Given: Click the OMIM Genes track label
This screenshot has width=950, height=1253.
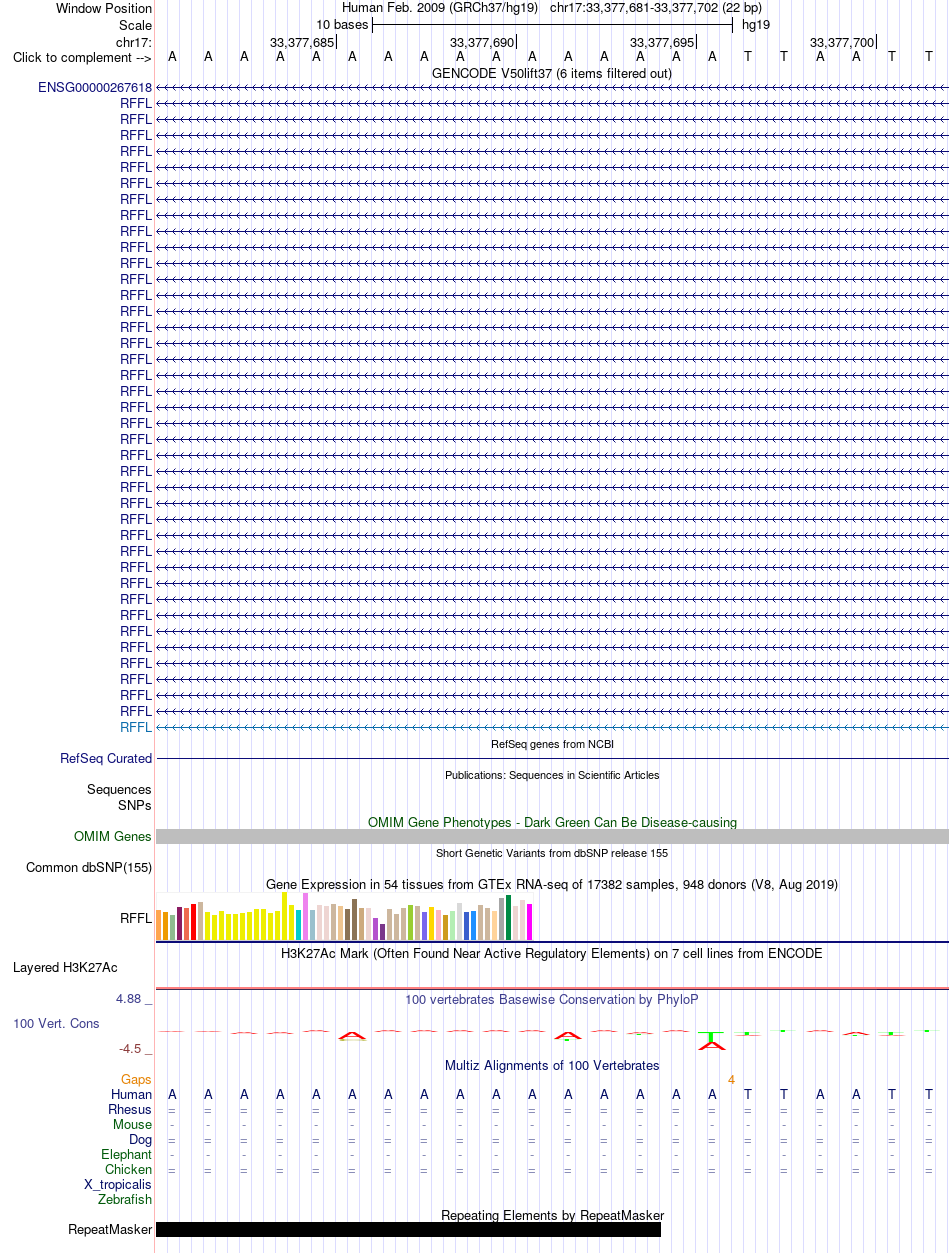Looking at the screenshot, I should [x=113, y=837].
